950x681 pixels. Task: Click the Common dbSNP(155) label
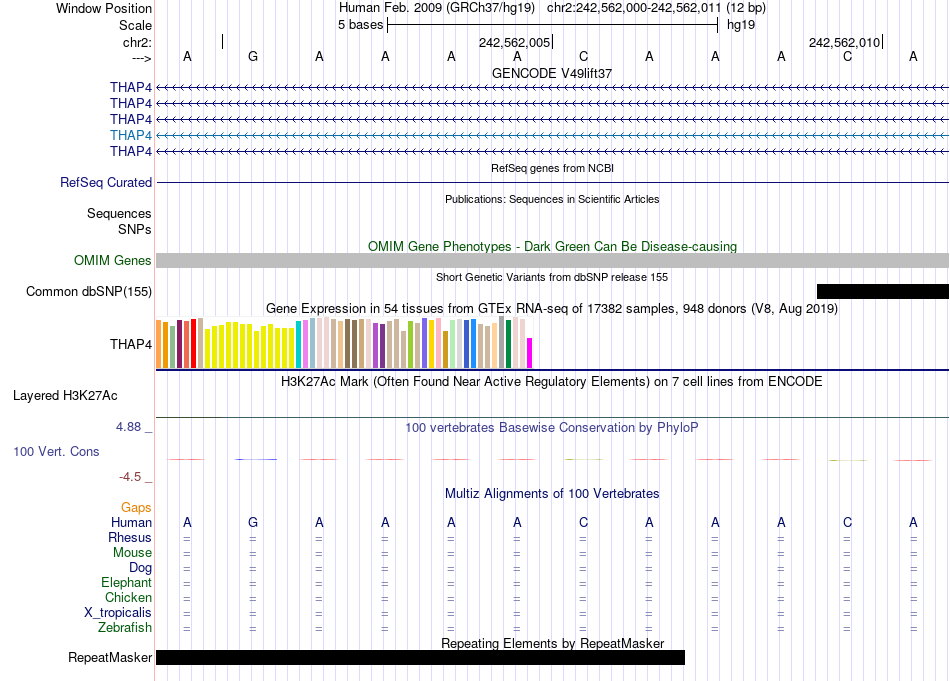tap(89, 291)
